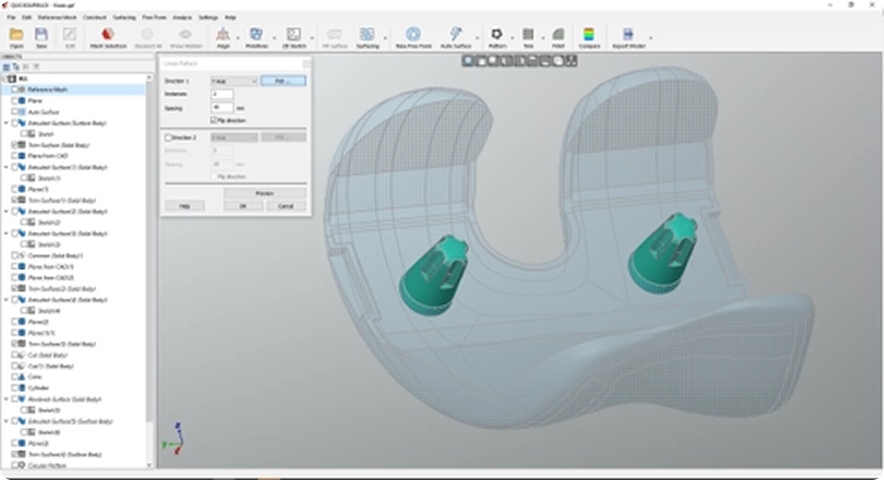The image size is (884, 480).
Task: Click the Export Model icon
Action: pos(629,37)
